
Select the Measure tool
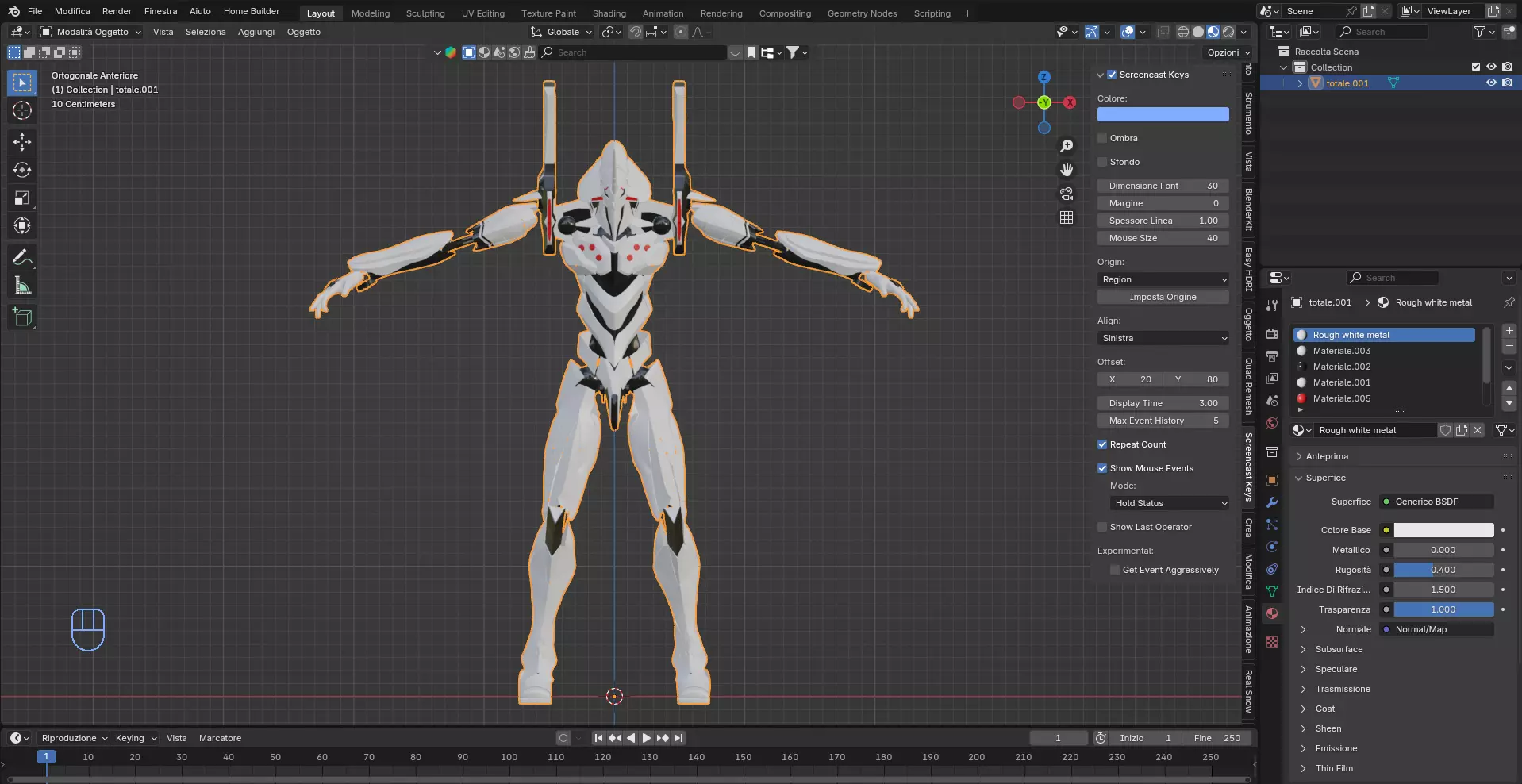[x=22, y=286]
